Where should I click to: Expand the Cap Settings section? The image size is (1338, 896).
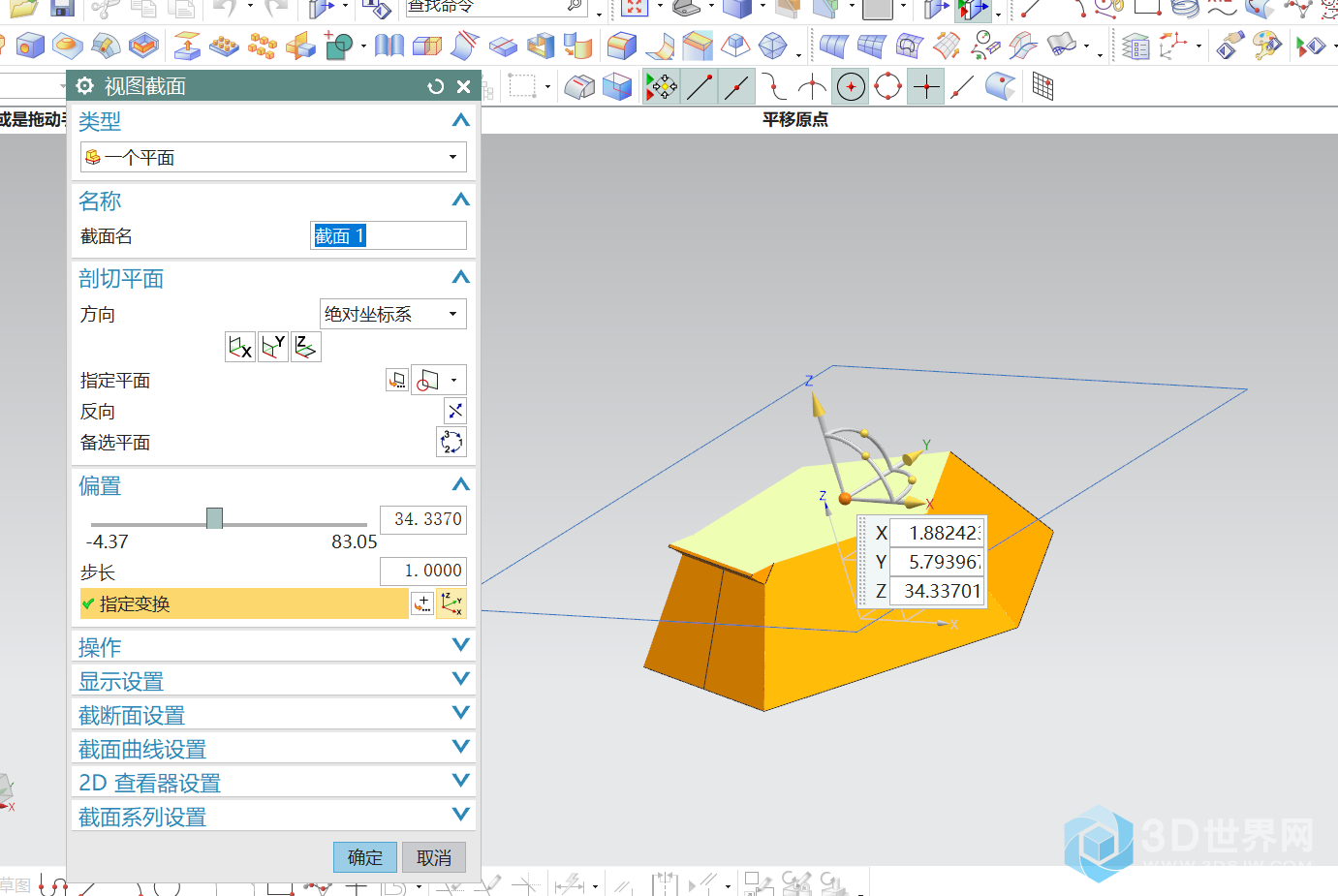click(461, 713)
